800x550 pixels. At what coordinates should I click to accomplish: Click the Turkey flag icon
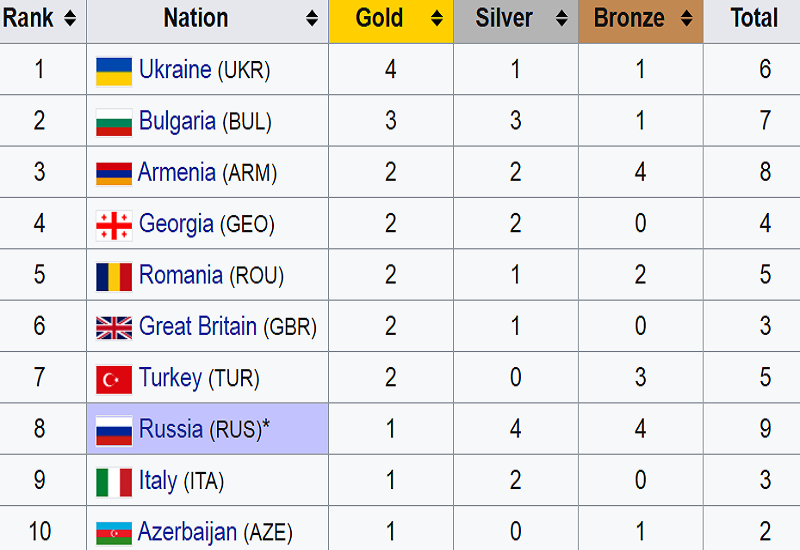point(114,379)
